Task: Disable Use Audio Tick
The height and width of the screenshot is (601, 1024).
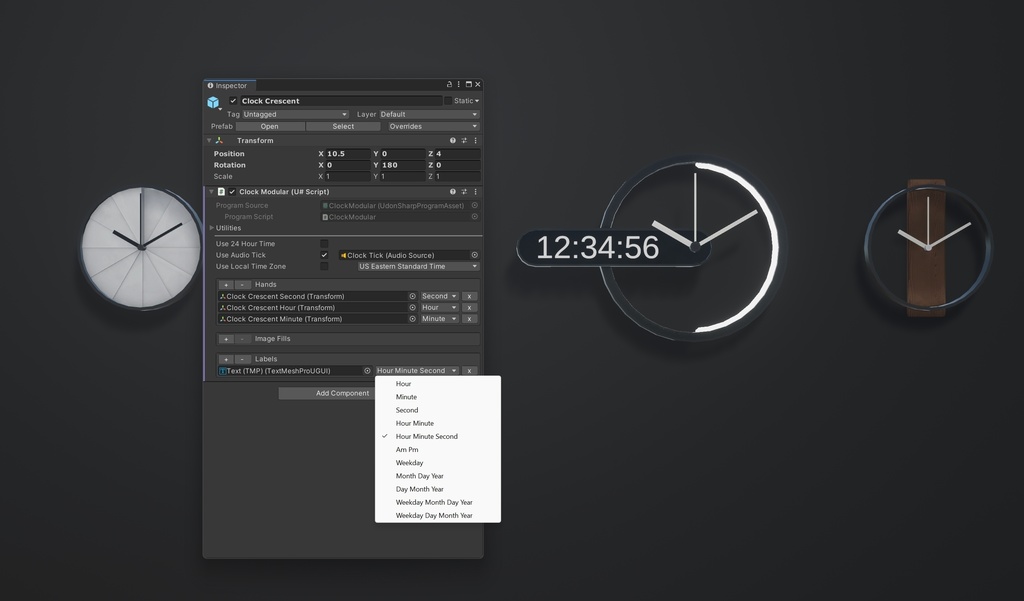Action: pyautogui.click(x=323, y=255)
